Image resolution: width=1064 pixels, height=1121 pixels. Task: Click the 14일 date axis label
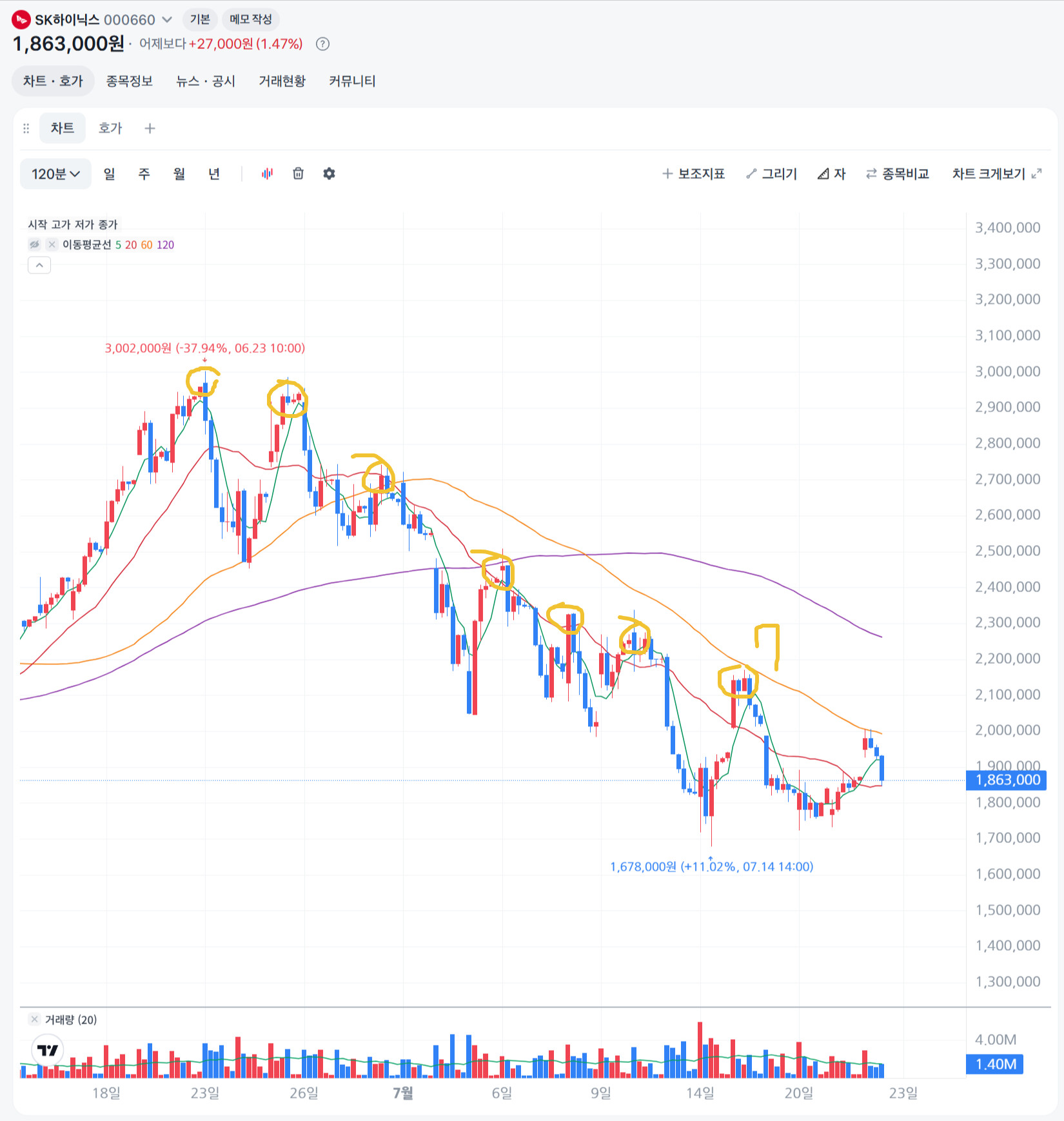pyautogui.click(x=700, y=1093)
